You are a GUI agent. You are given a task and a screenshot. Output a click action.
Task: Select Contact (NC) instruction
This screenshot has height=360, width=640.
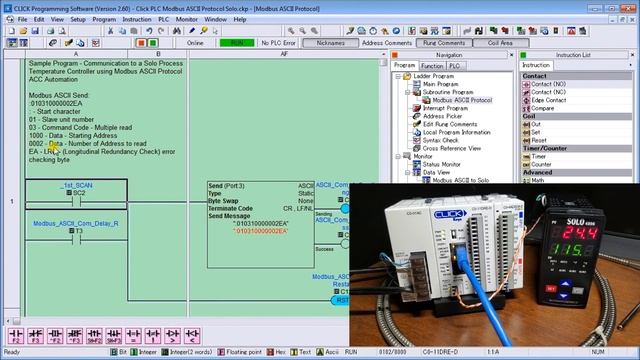pyautogui.click(x=548, y=92)
